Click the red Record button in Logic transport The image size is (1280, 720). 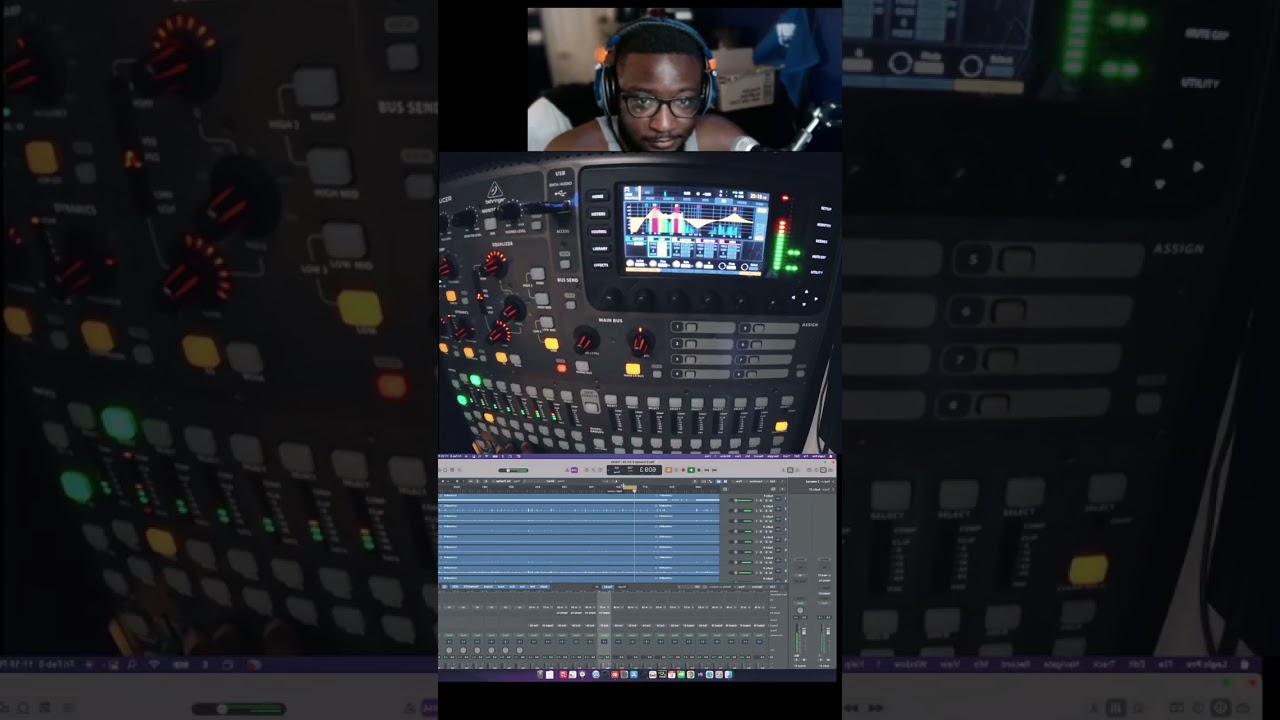(x=683, y=470)
